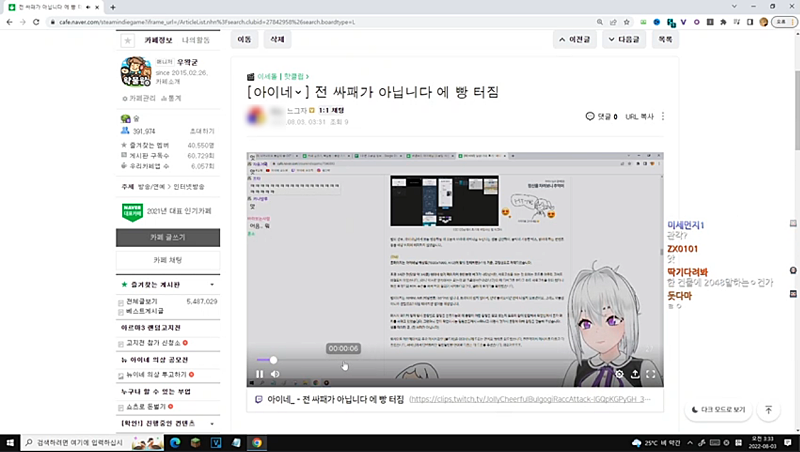Go to the previous post with 이전글
The image size is (800, 452).
[574, 39]
